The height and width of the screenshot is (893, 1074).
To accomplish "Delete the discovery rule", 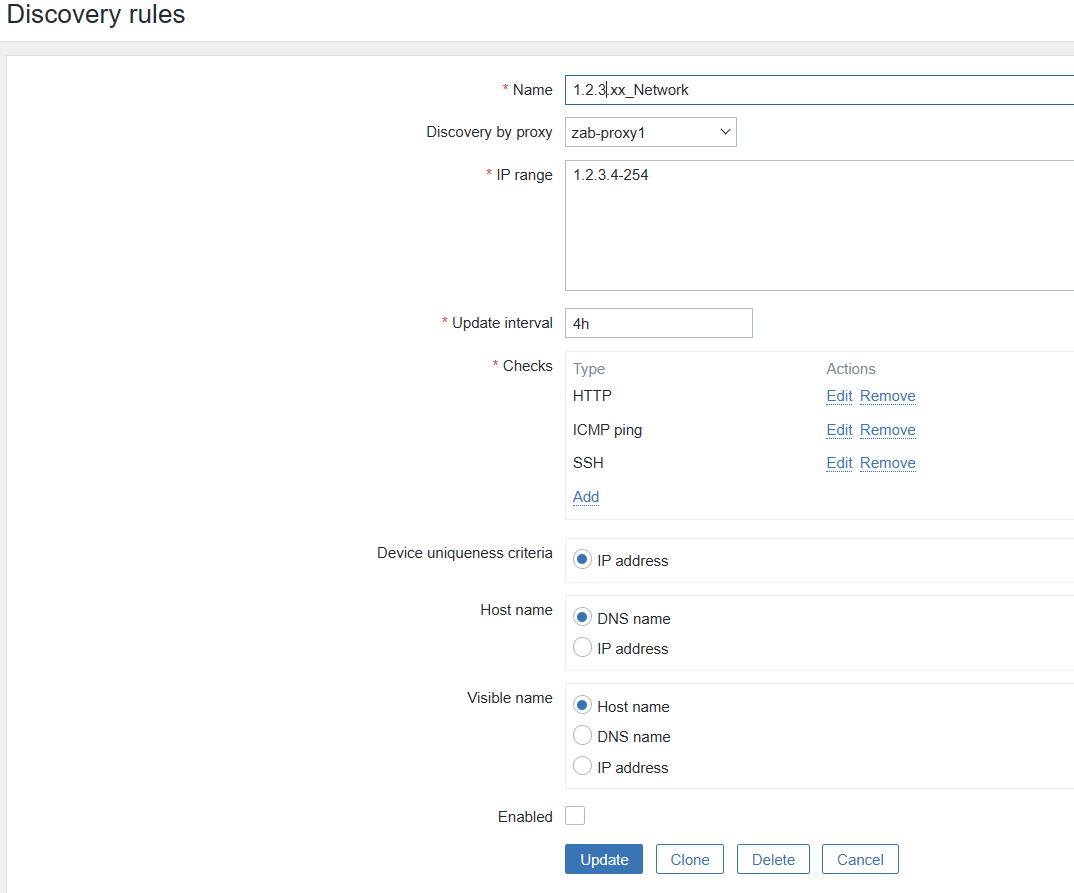I will click(773, 859).
